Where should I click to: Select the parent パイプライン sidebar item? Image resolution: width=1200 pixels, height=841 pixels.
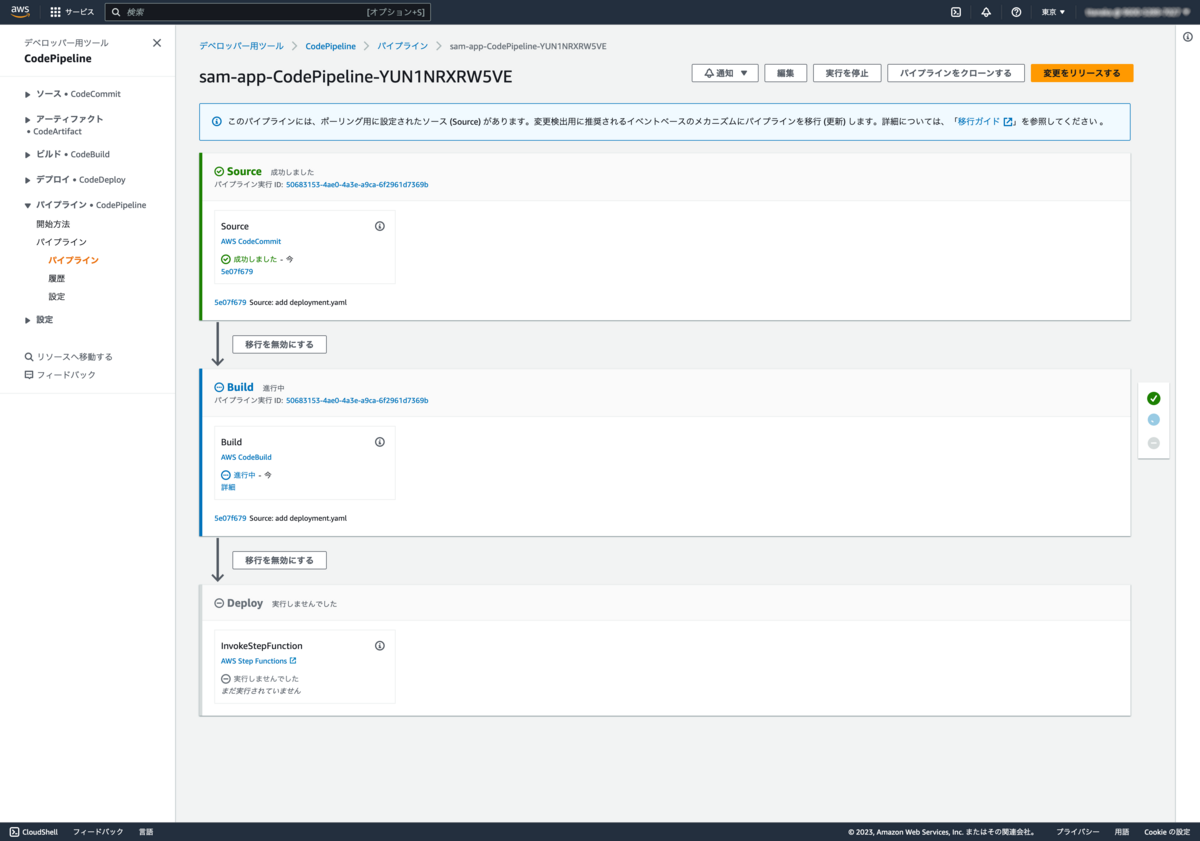(61, 242)
